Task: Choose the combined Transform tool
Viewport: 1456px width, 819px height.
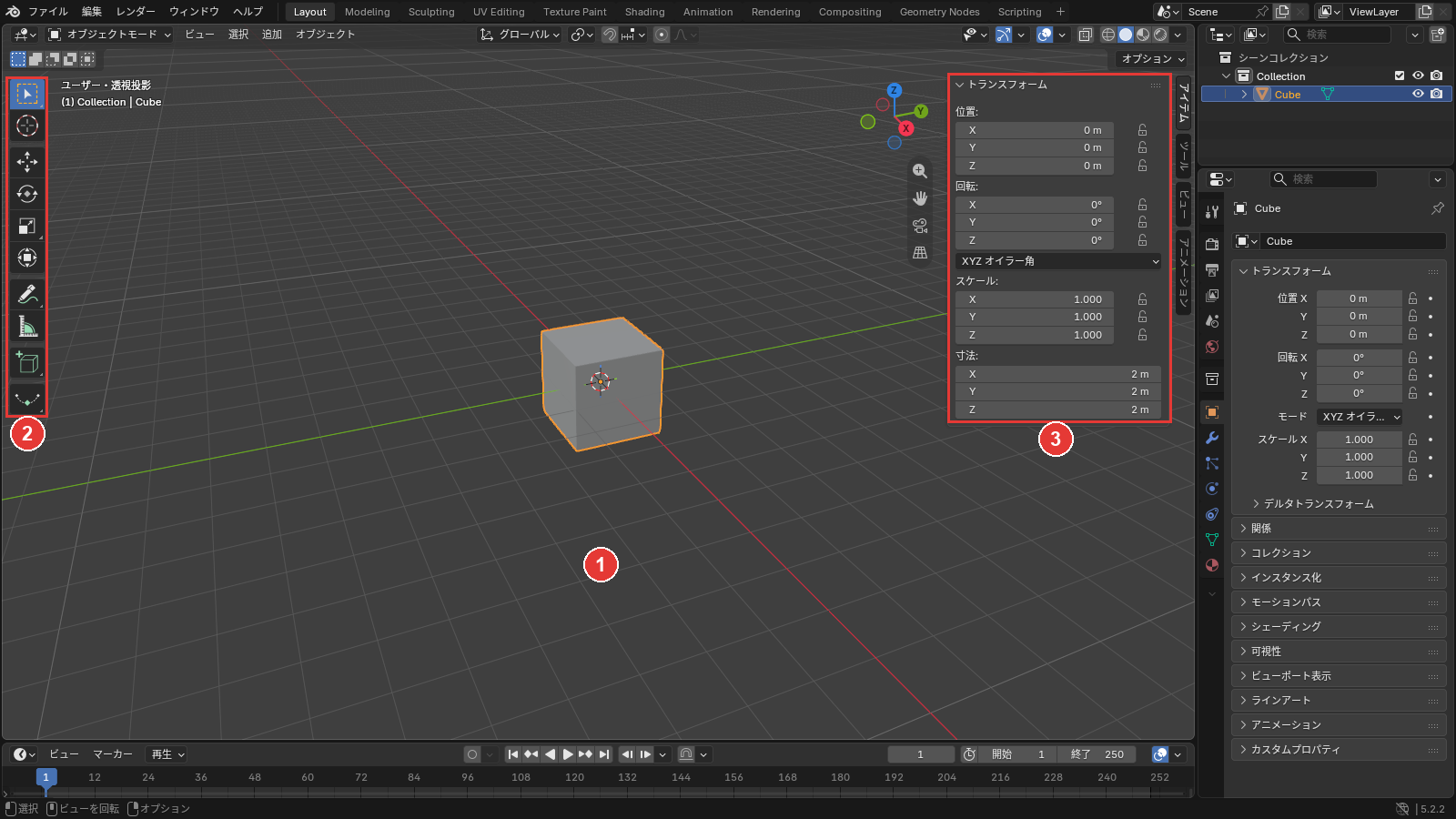Action: click(x=27, y=258)
